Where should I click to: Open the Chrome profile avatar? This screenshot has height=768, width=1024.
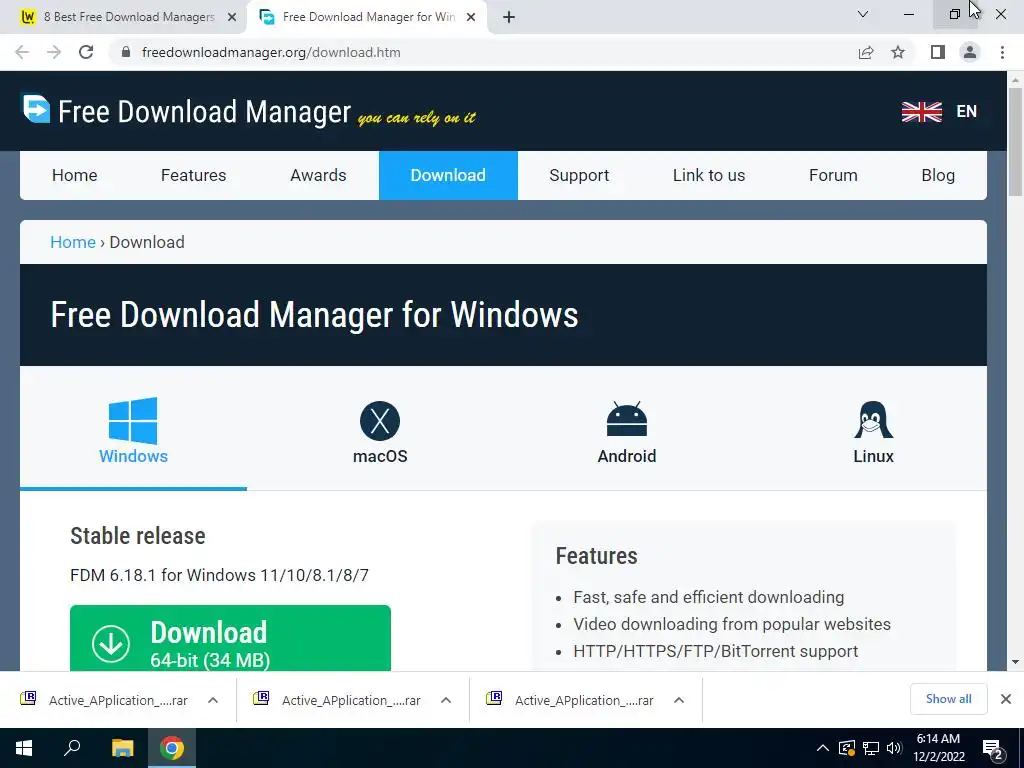pyautogui.click(x=970, y=52)
